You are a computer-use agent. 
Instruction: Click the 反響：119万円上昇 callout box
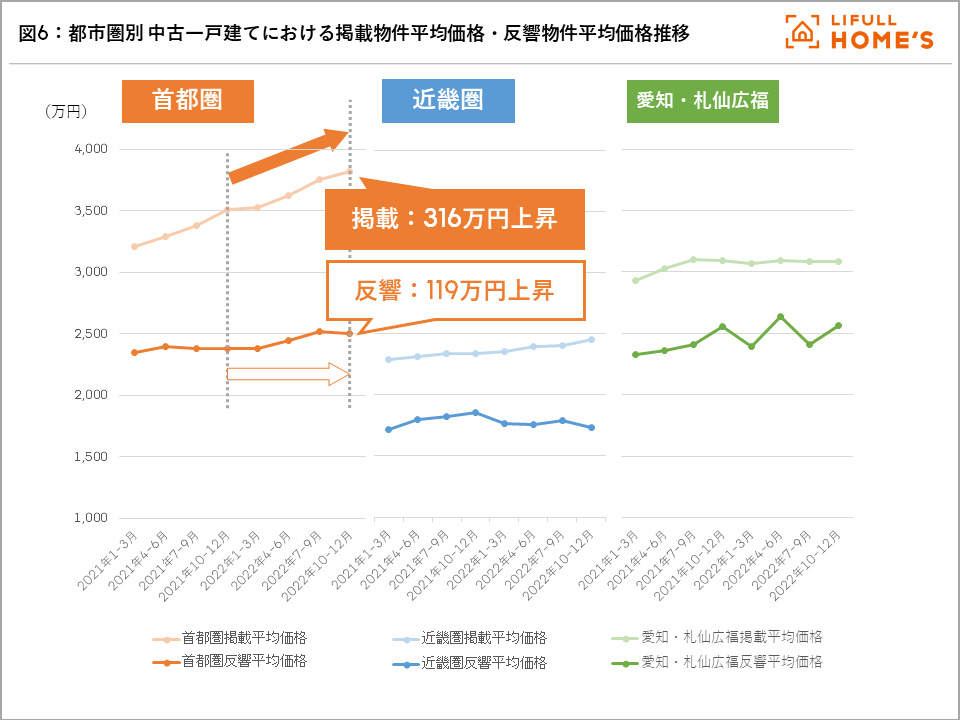(x=454, y=290)
